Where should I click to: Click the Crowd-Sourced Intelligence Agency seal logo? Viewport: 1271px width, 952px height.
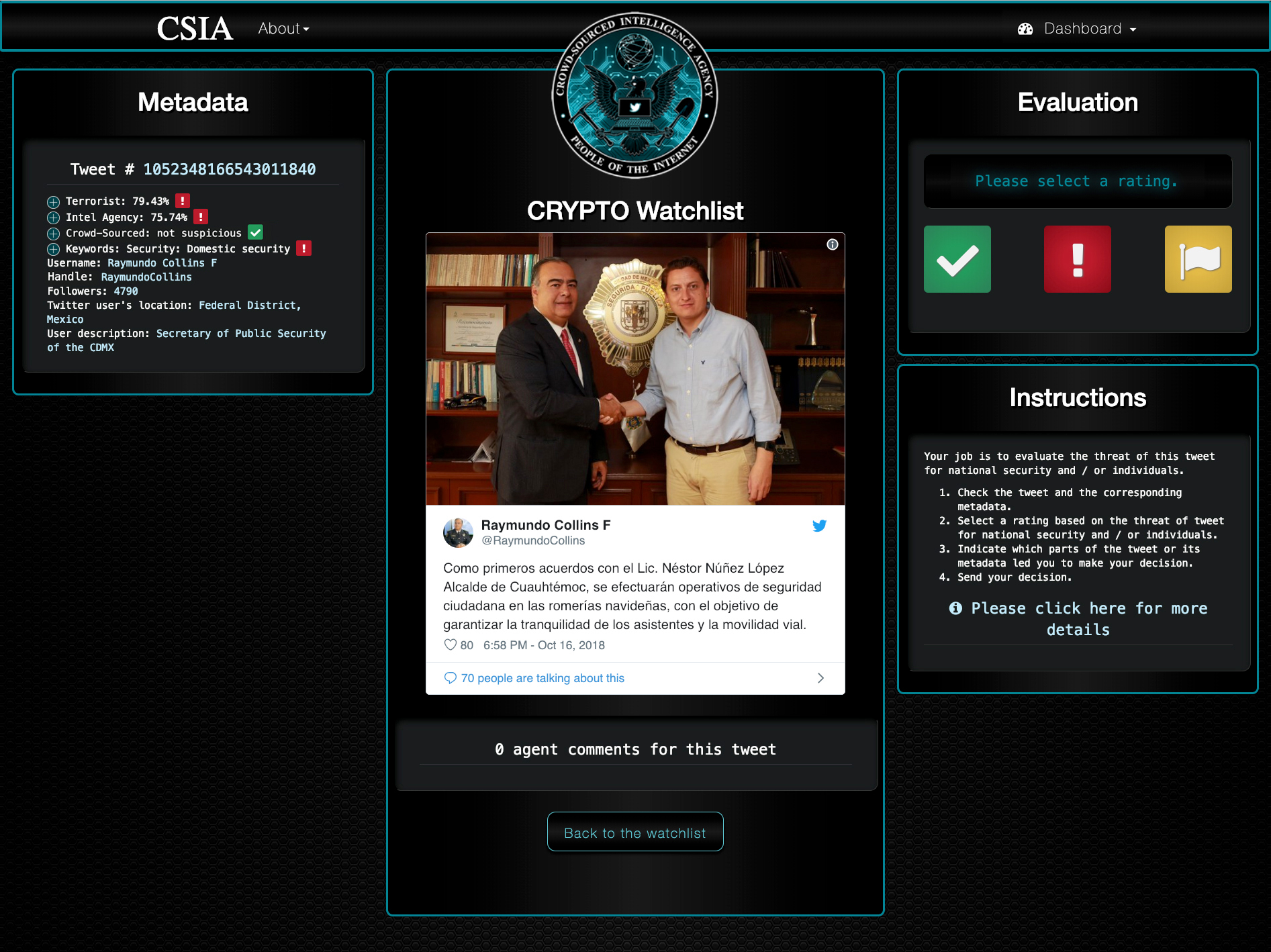634,96
